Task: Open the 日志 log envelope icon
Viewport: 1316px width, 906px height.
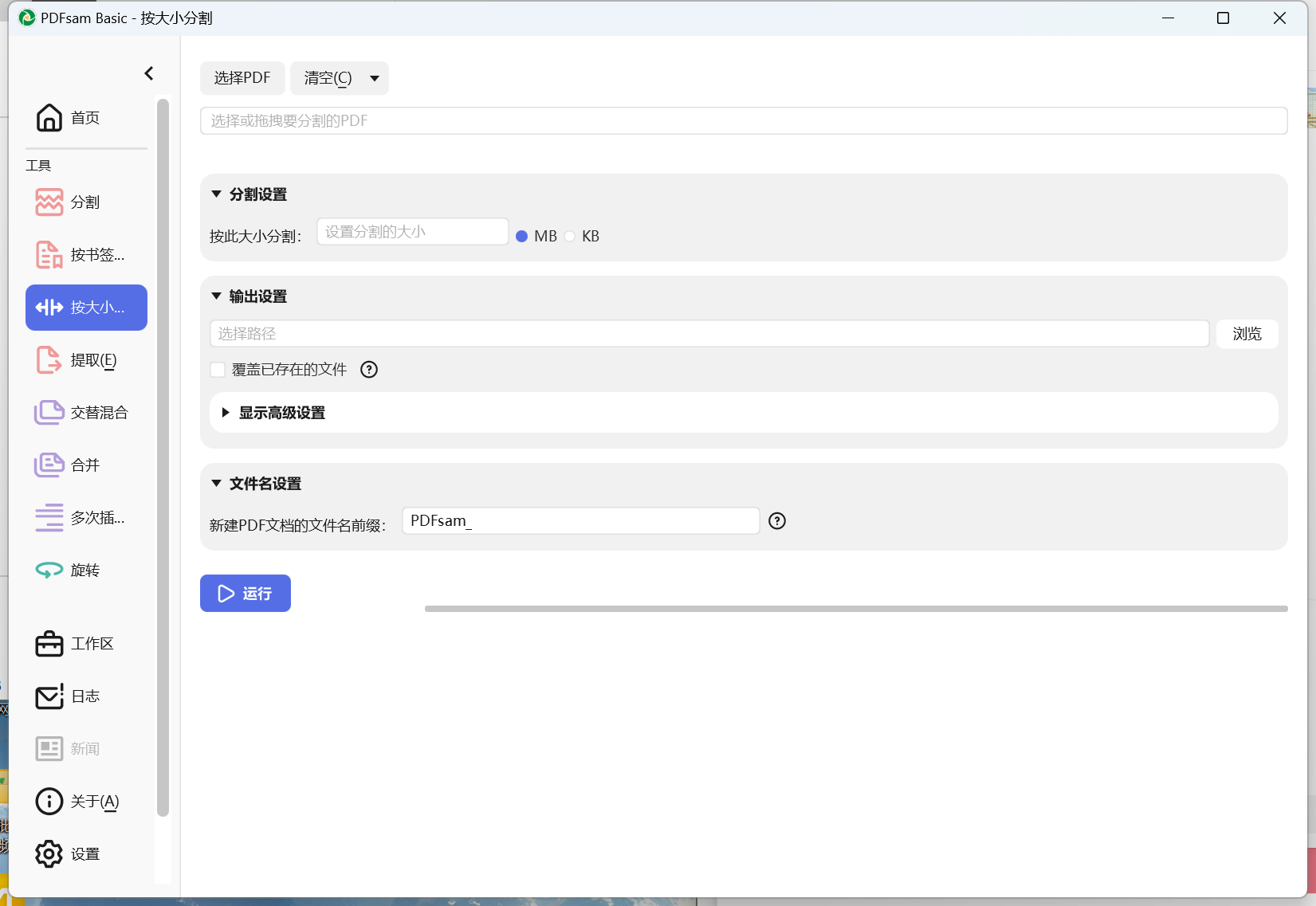Action: [x=49, y=696]
